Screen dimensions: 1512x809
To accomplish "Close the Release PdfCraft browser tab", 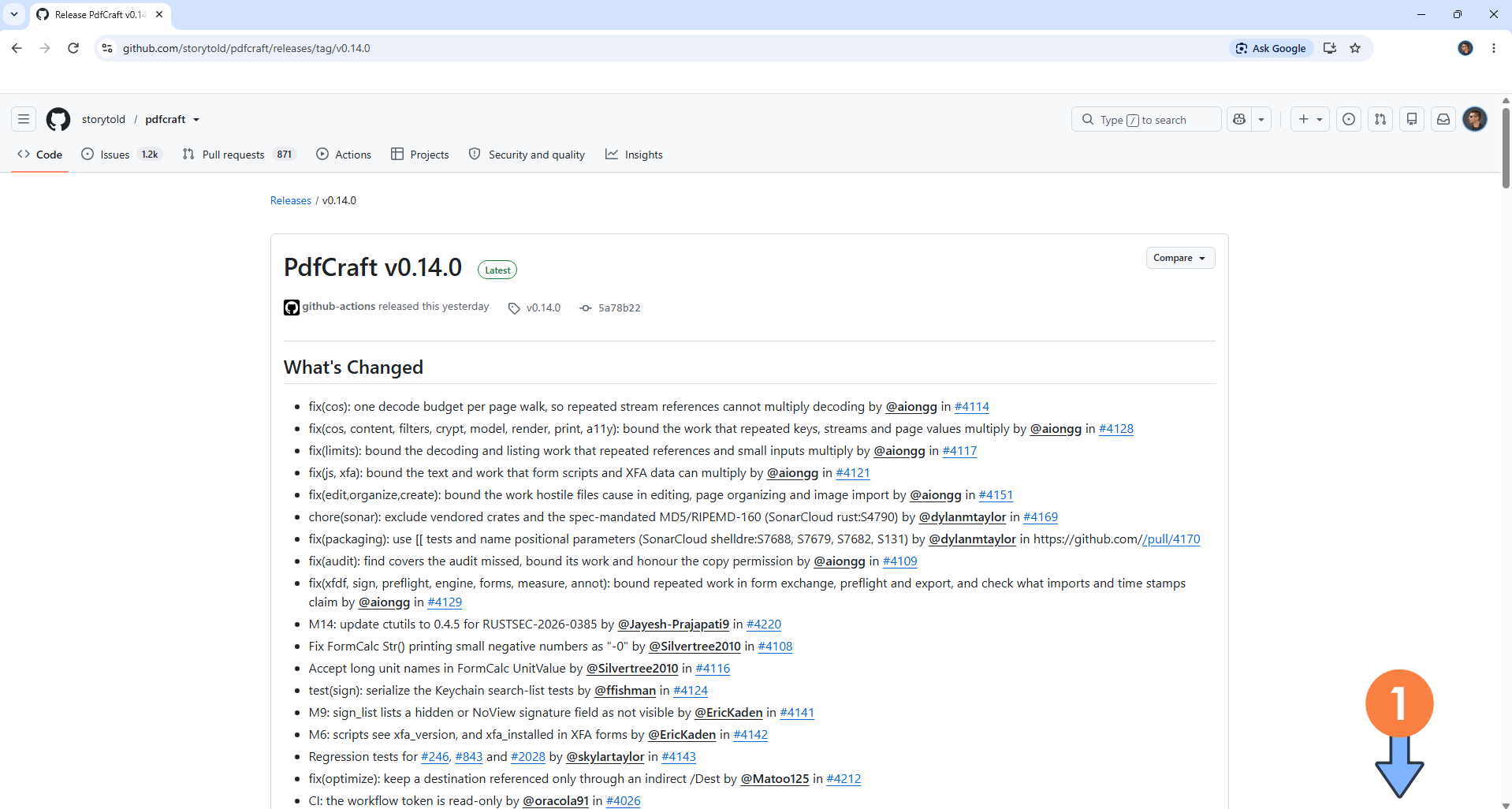I will (159, 14).
